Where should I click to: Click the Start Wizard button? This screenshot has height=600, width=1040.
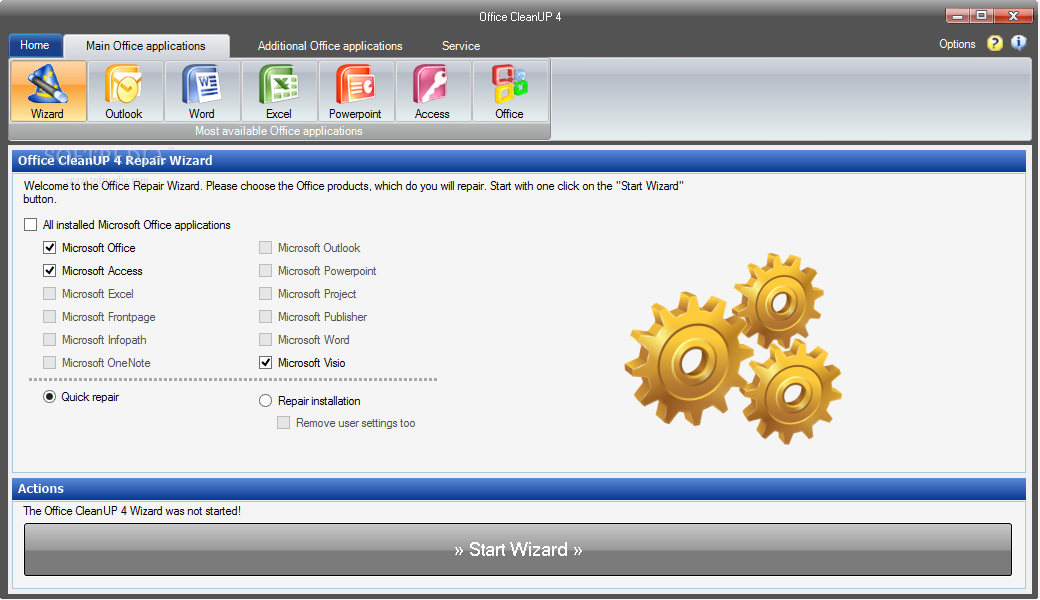coord(518,550)
